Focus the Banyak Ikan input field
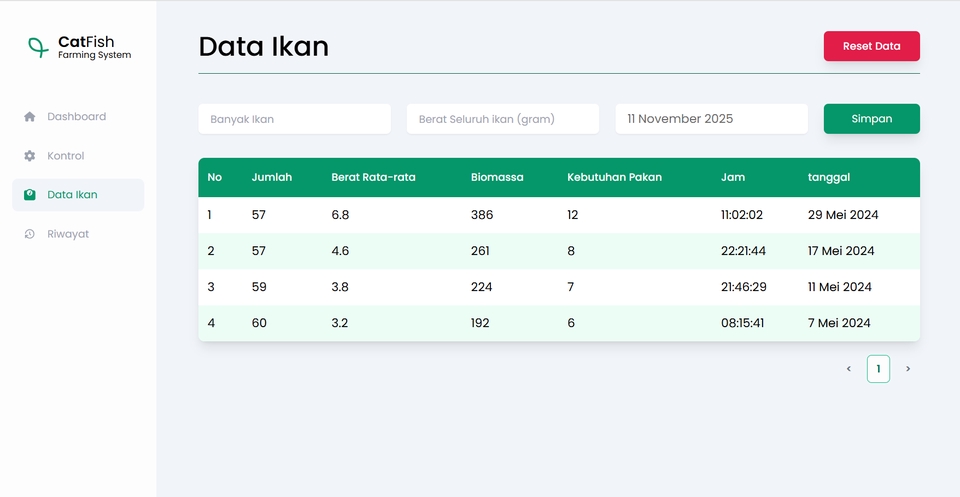The width and height of the screenshot is (960, 497). coord(294,119)
